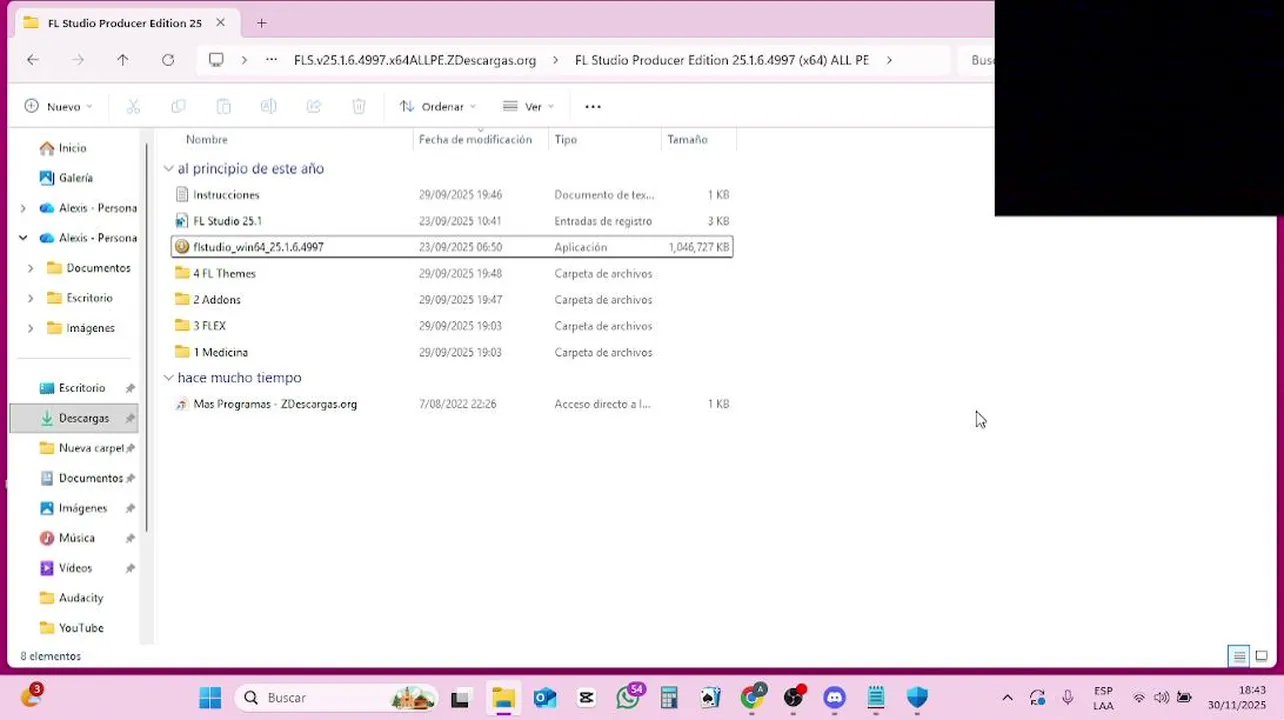Click the Paste toolbar icon
The width and height of the screenshot is (1284, 720).
224,106
